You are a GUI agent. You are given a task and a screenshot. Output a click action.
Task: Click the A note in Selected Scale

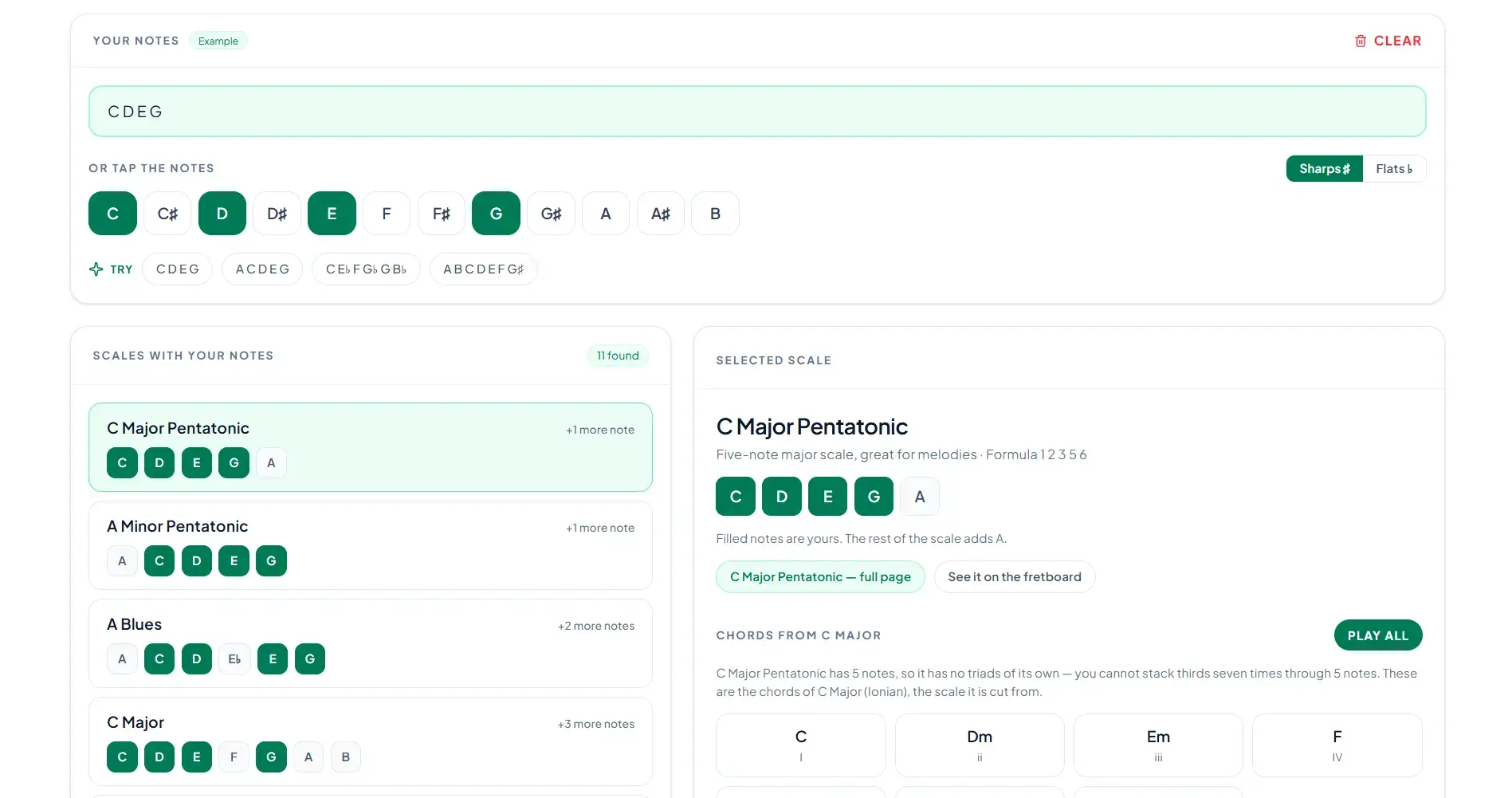click(x=920, y=497)
